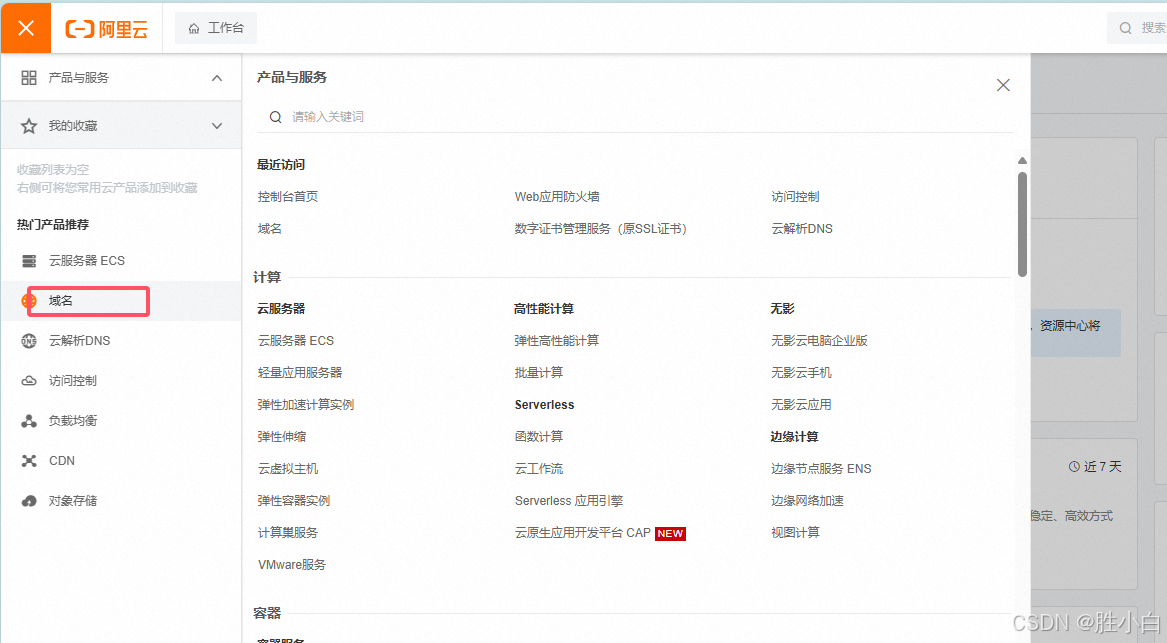Click the CDN icon in the sidebar
The width and height of the screenshot is (1167, 643).
(x=29, y=461)
